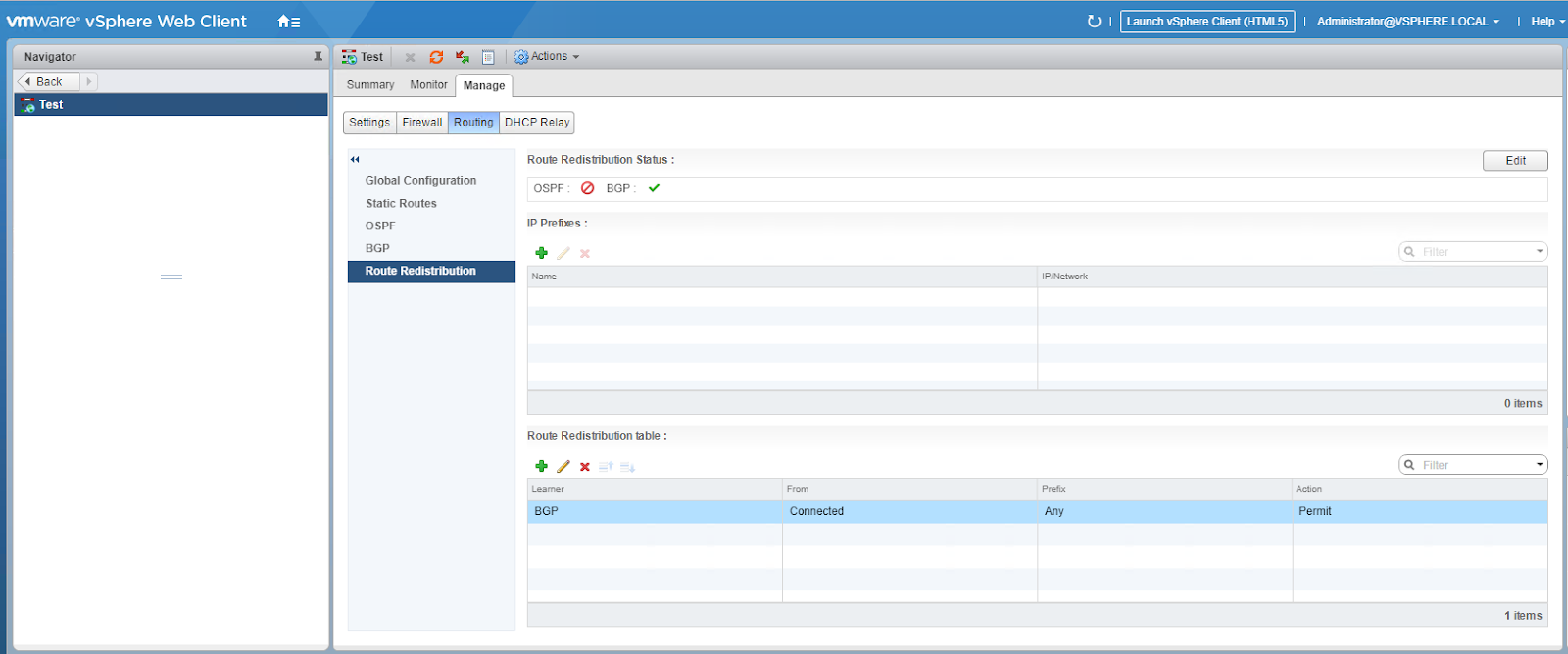Open the Administrator@VSPHERE.LOCAL user menu

click(x=1407, y=22)
